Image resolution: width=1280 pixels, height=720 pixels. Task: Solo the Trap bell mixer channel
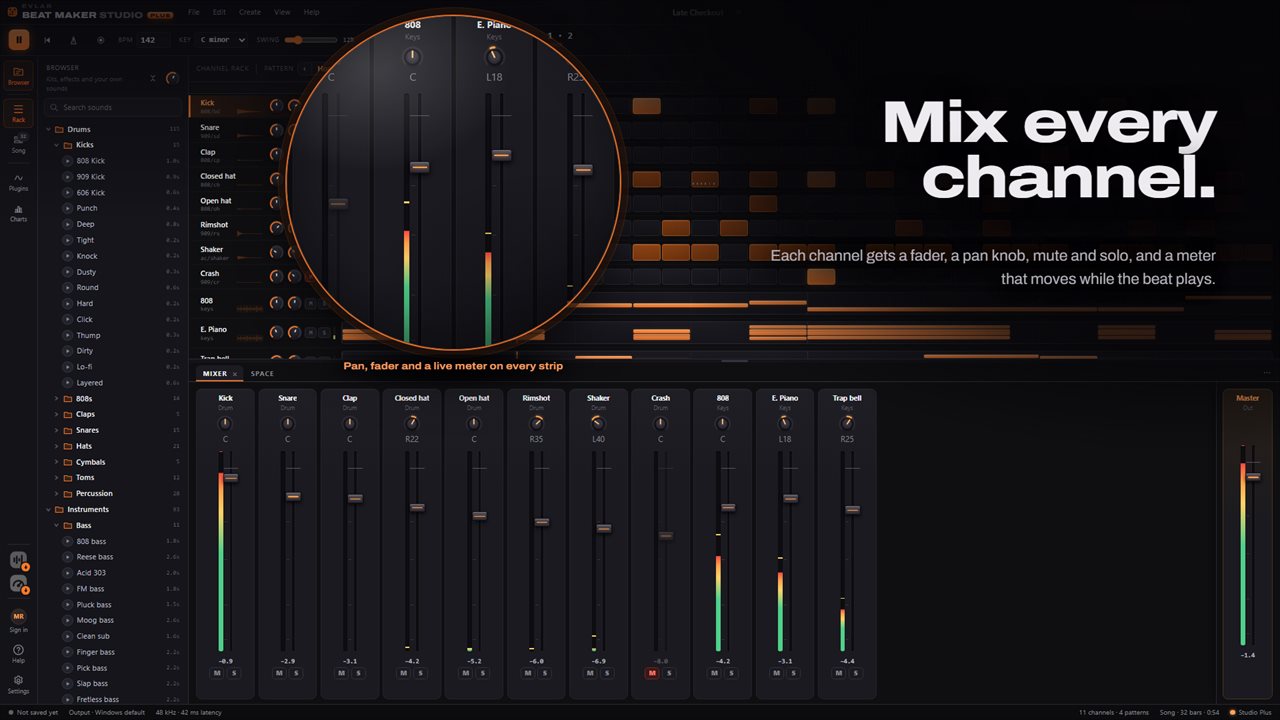855,673
